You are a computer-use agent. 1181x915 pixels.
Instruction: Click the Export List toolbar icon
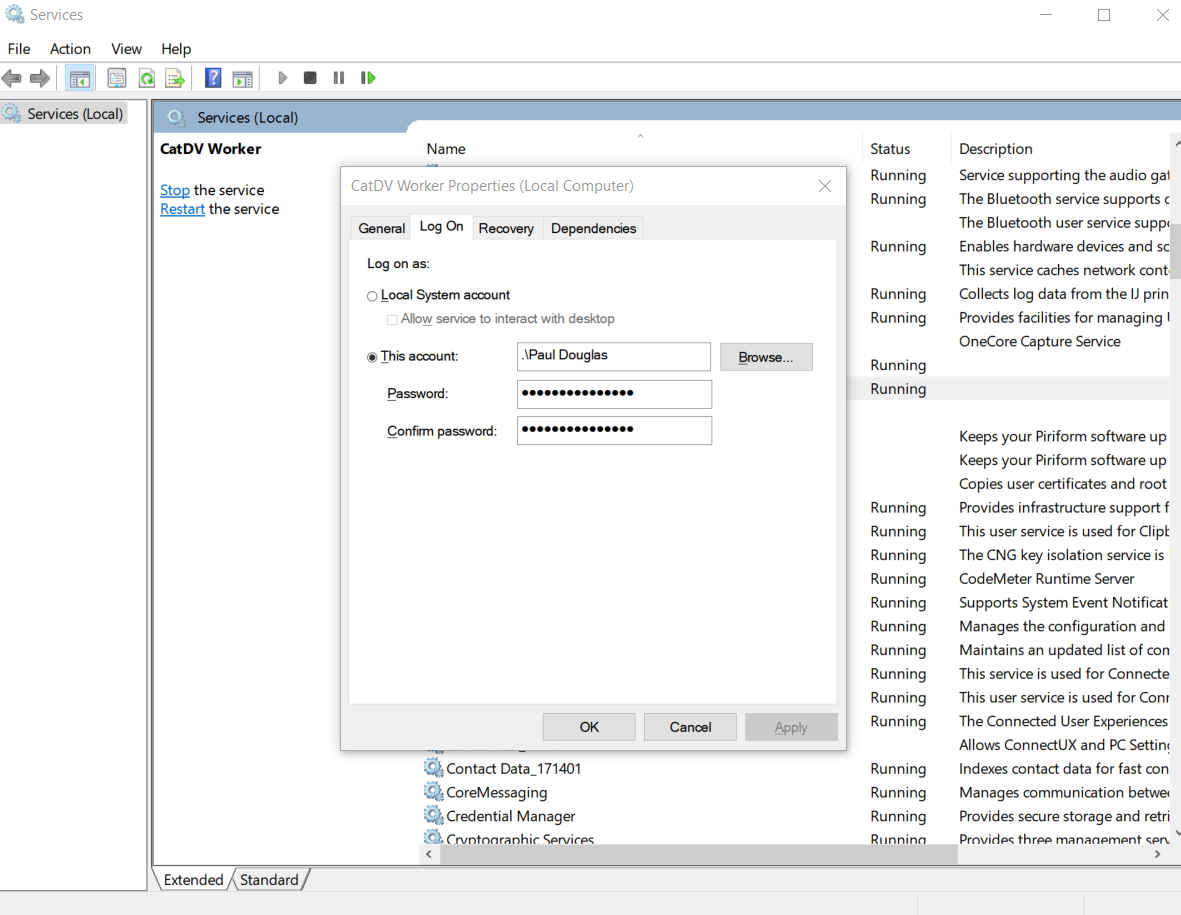(175, 78)
